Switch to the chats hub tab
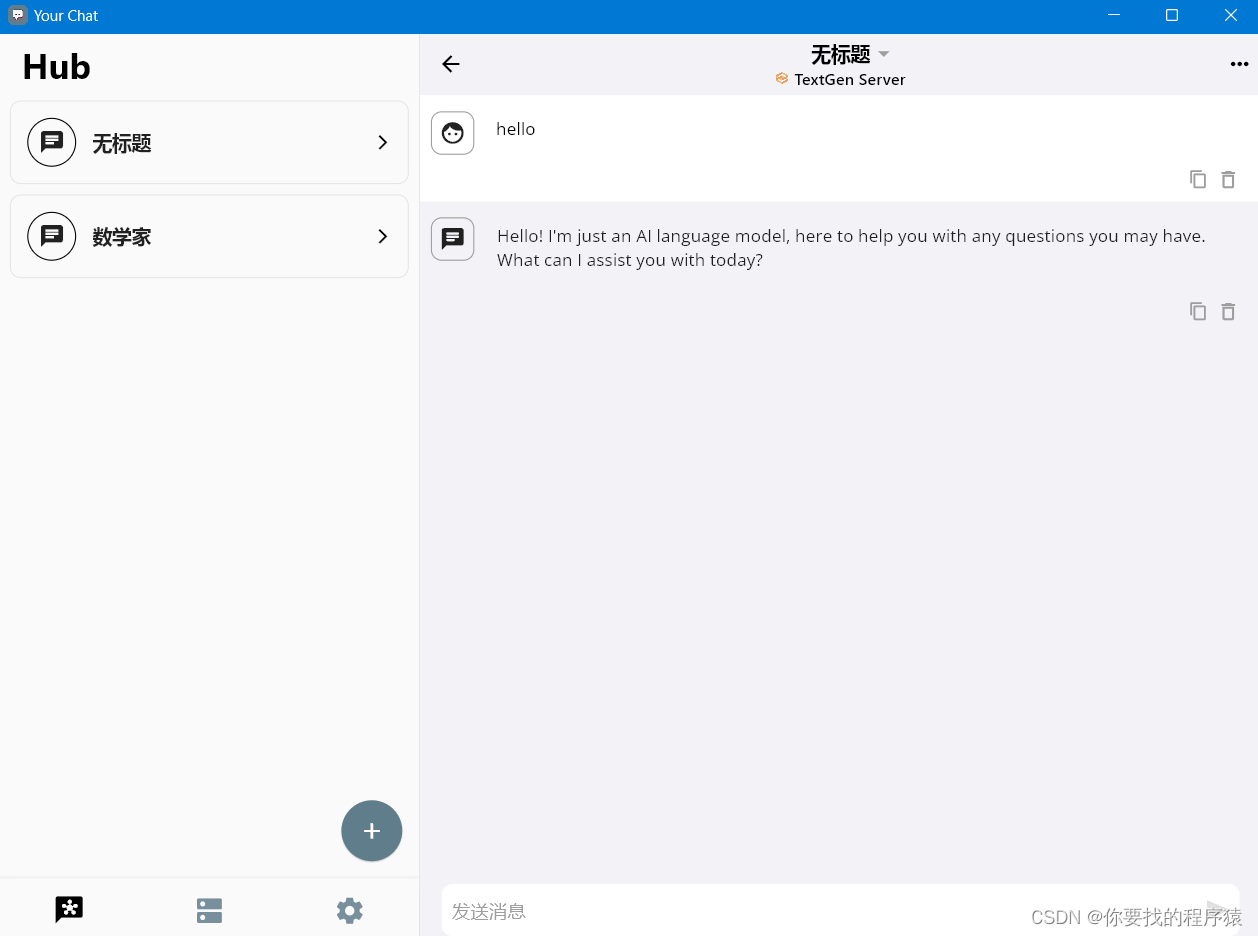Viewport: 1258px width, 936px height. 69,909
